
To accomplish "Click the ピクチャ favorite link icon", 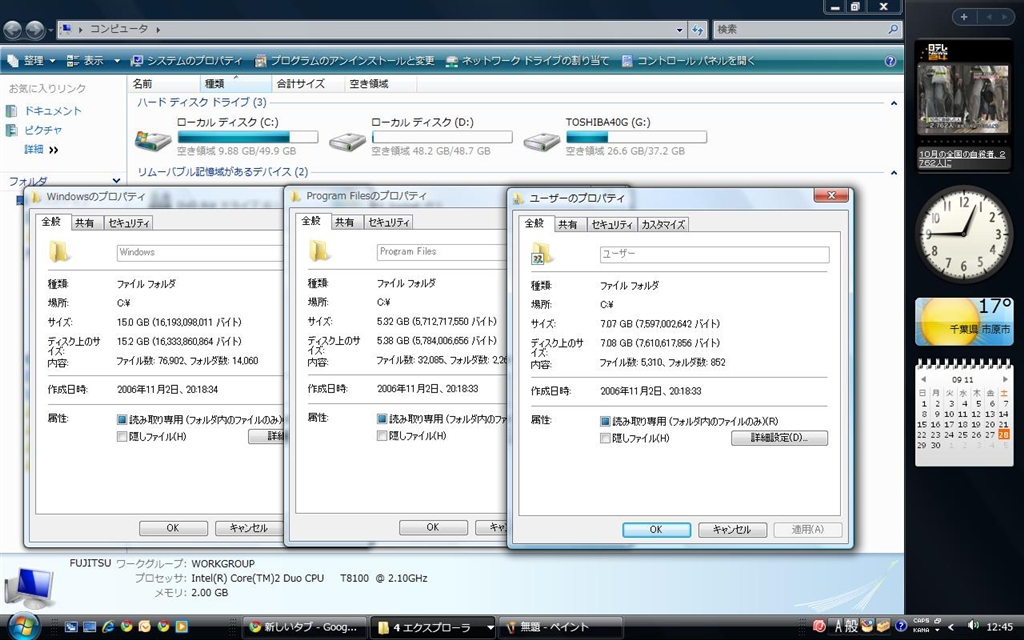I will 12,131.
